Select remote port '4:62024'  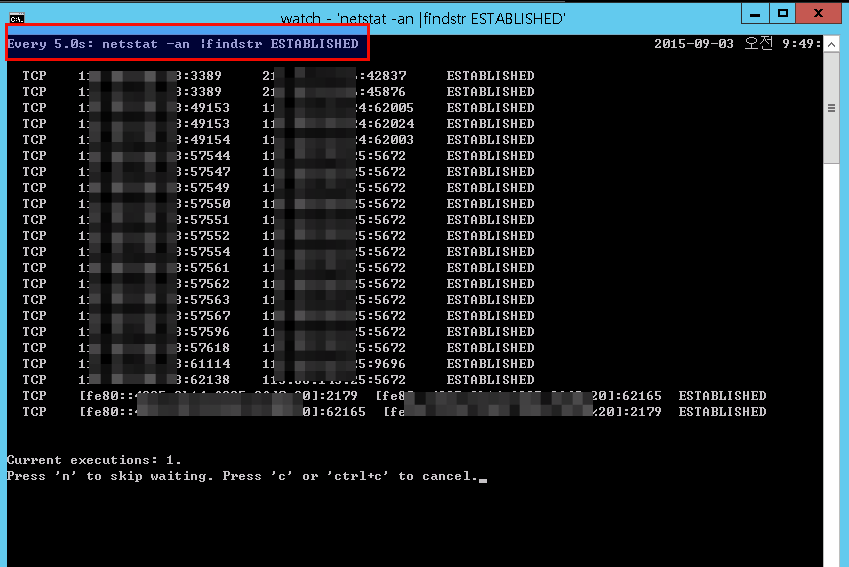pyautogui.click(x=386, y=124)
